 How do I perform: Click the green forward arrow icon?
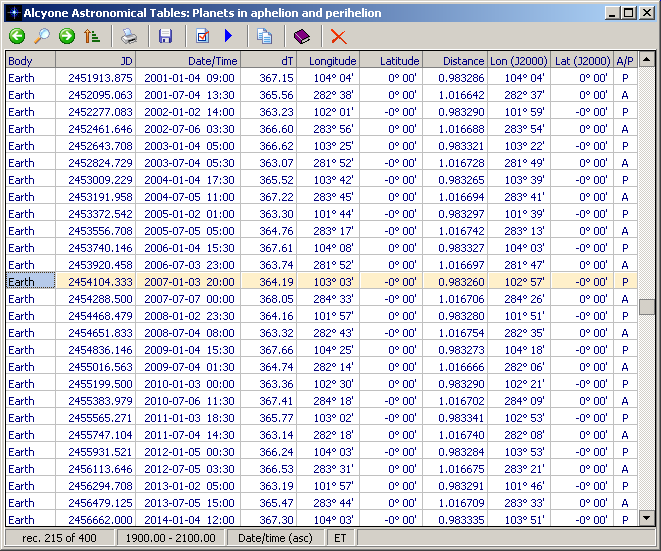(x=67, y=37)
